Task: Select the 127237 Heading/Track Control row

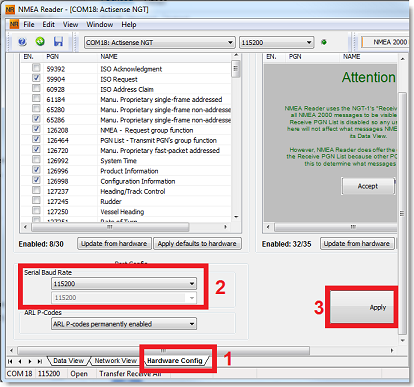Action: point(126,191)
